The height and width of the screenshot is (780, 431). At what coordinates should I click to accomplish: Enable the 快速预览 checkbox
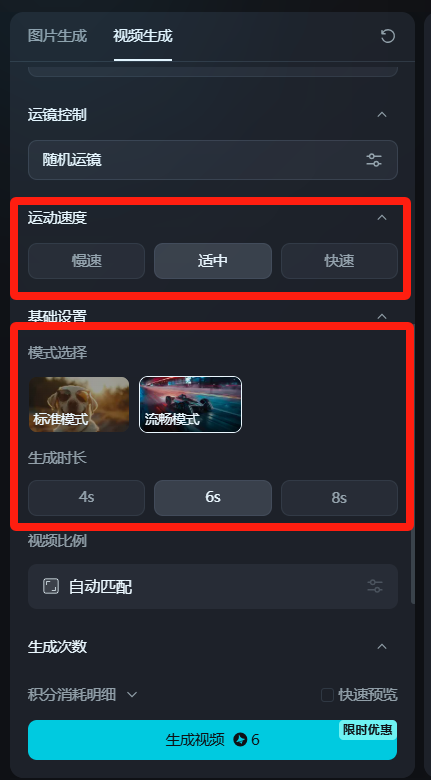(x=327, y=695)
